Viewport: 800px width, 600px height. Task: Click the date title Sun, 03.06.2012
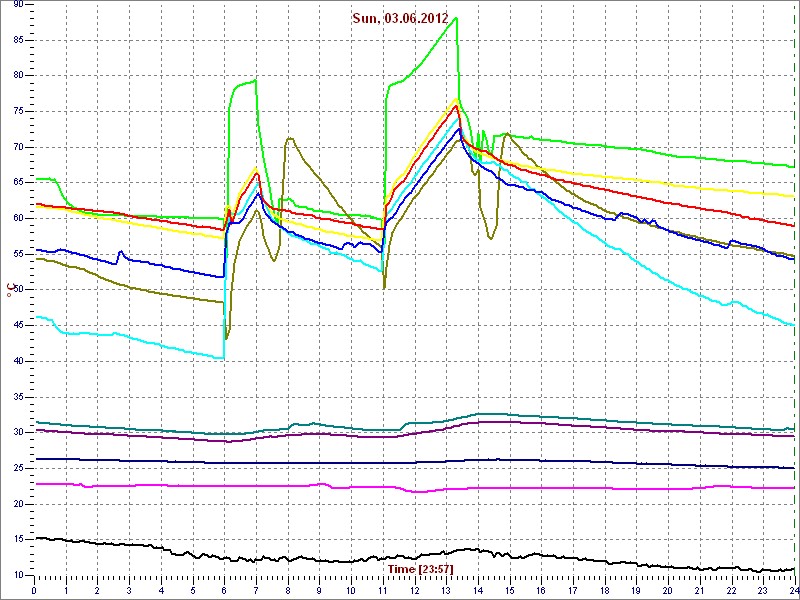pos(400,18)
